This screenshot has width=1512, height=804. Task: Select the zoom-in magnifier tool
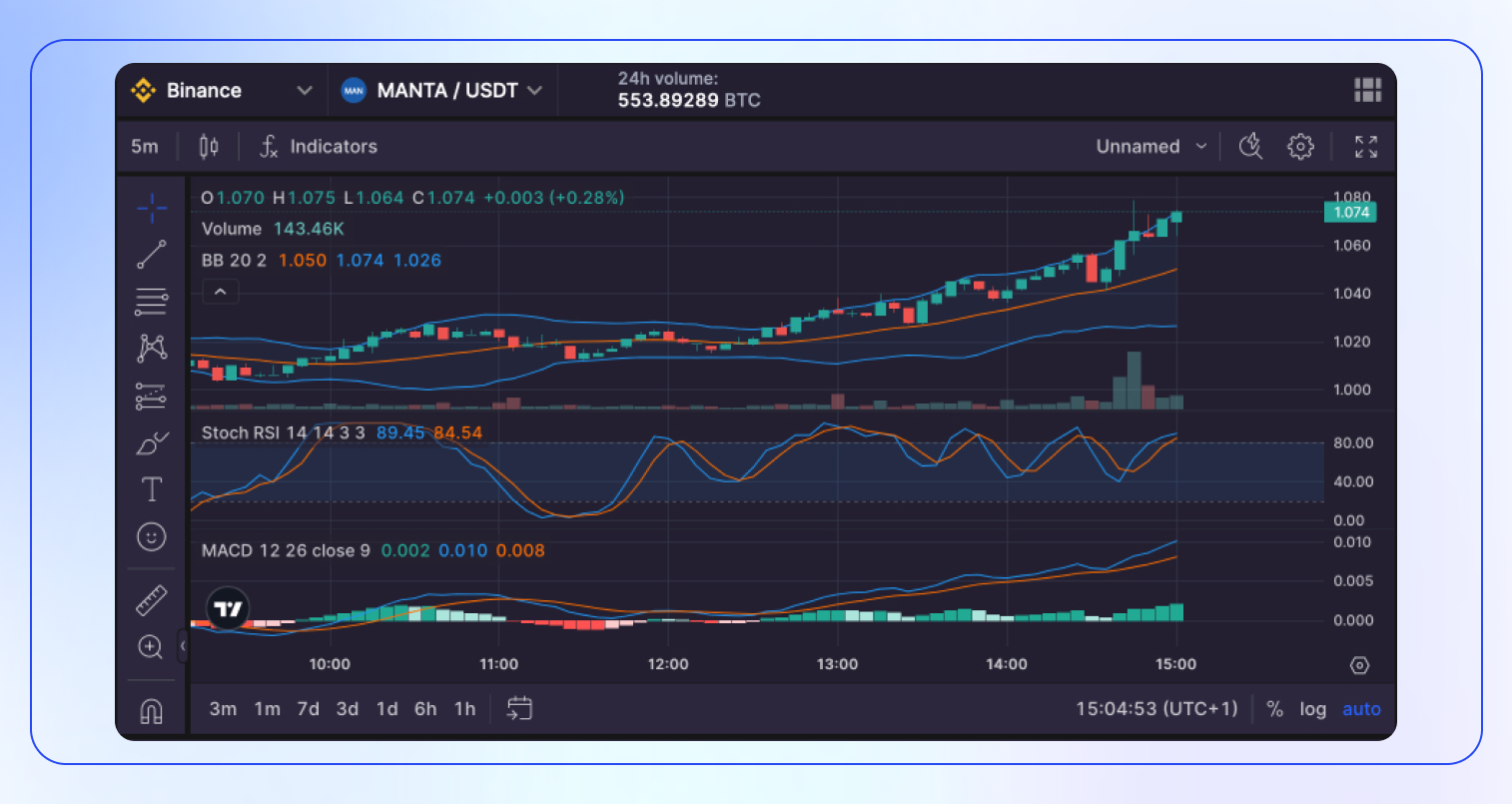click(151, 647)
